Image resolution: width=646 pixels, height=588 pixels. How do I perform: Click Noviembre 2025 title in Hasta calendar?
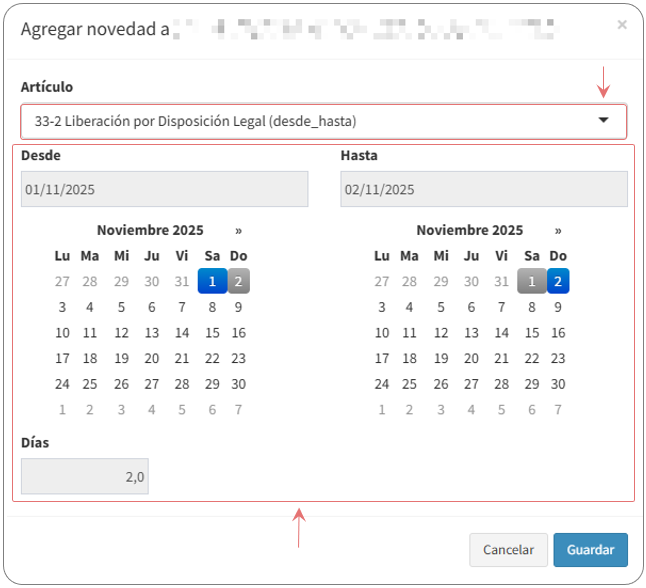(469, 230)
